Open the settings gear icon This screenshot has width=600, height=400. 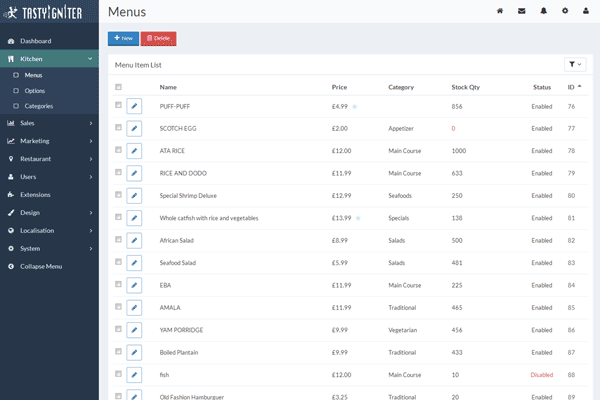(564, 12)
